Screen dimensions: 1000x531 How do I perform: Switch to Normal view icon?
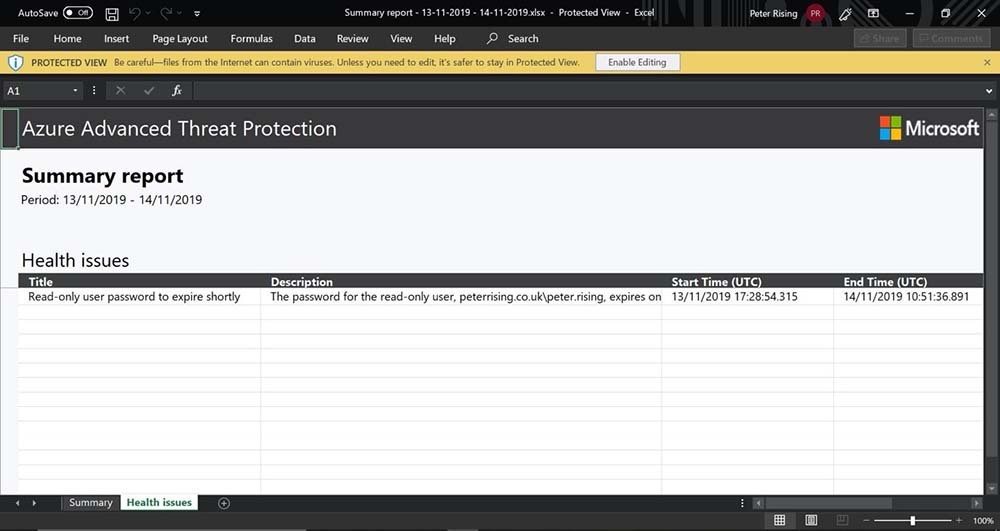pos(779,520)
